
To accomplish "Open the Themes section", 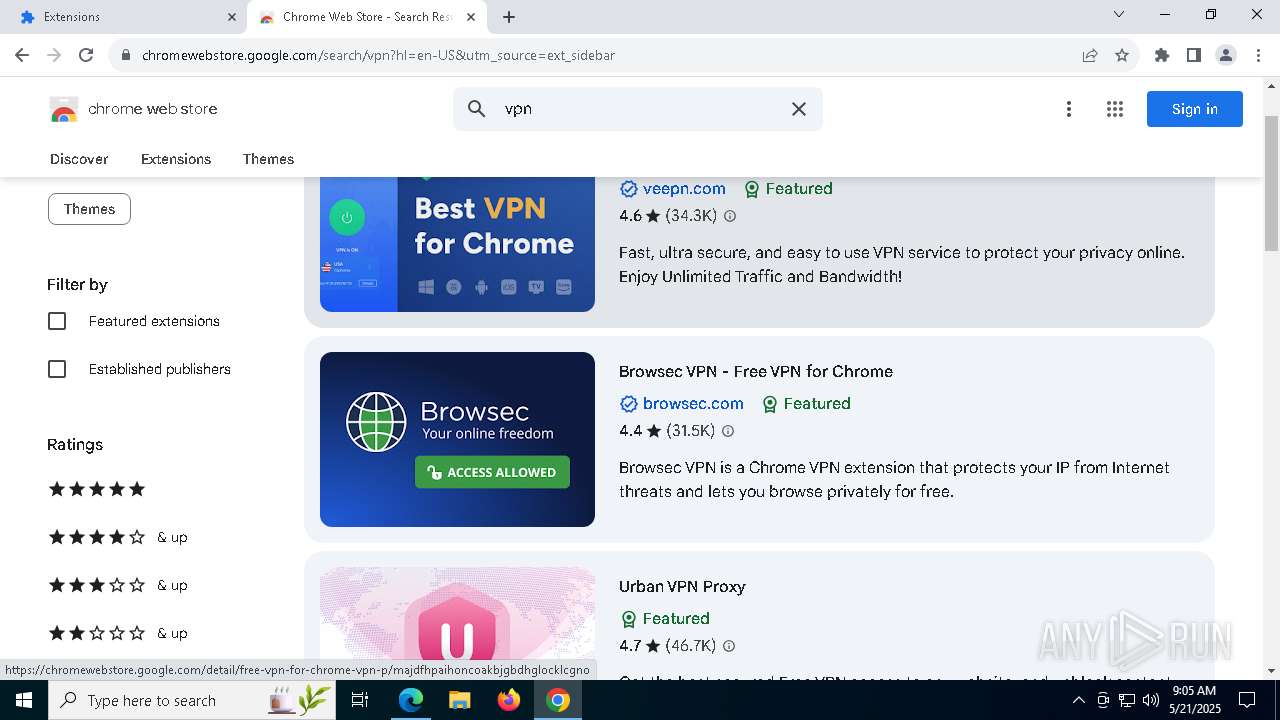I will coord(268,159).
